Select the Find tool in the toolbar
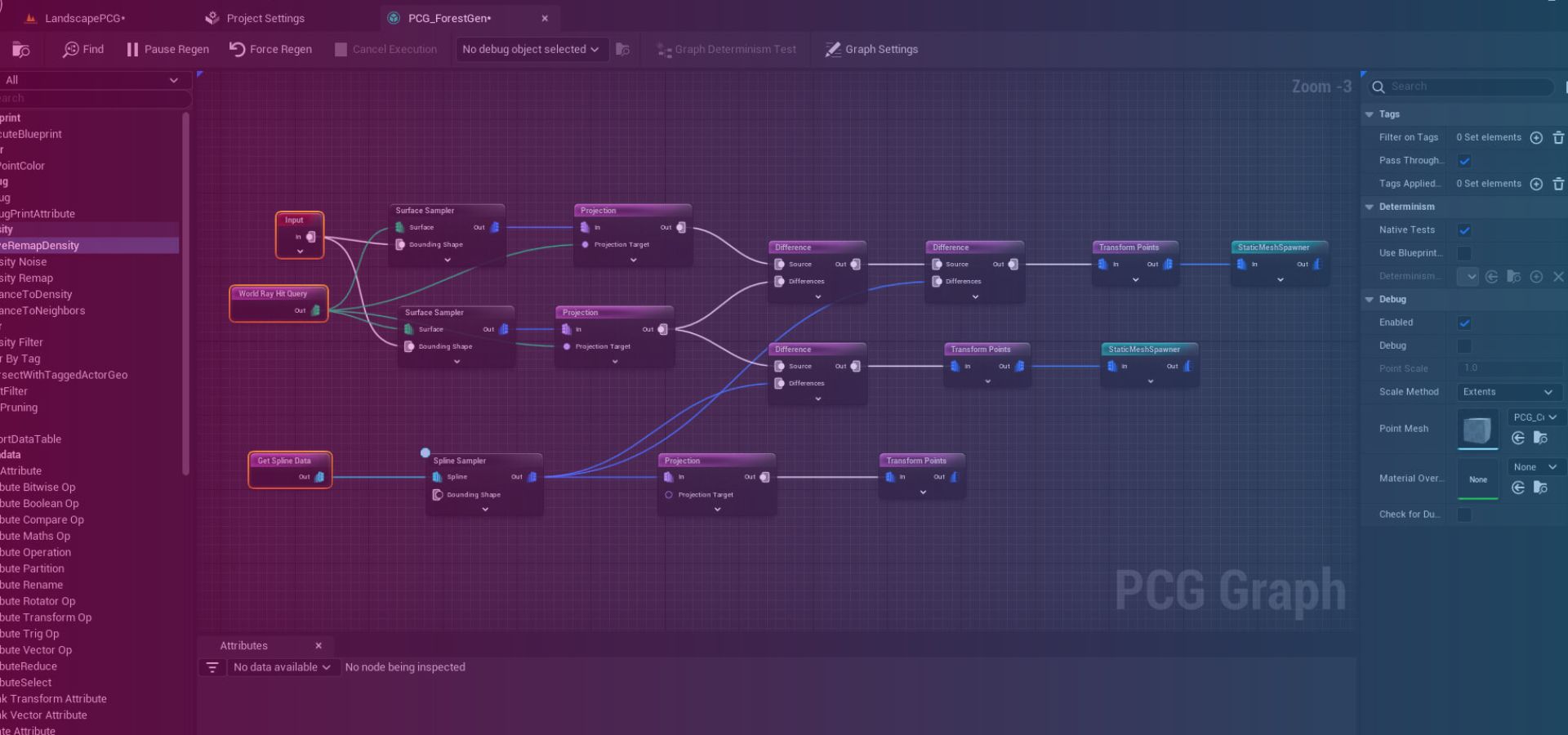 [x=82, y=49]
